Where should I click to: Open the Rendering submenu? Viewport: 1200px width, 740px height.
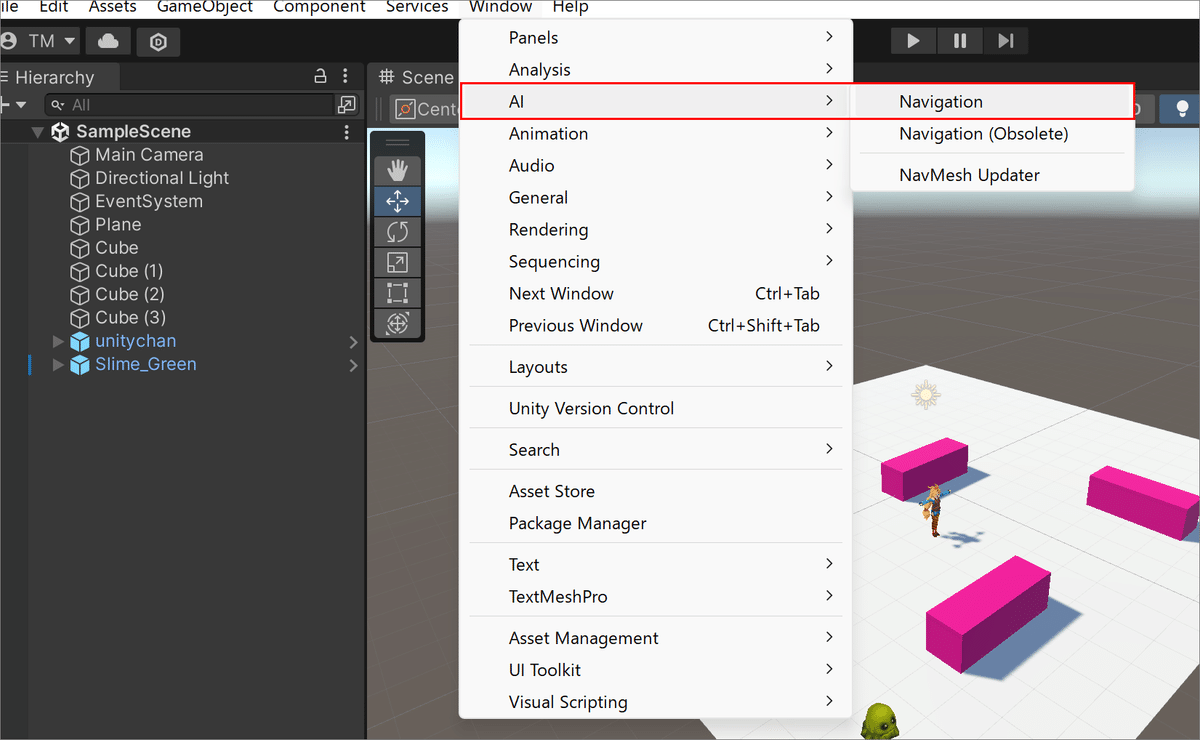(655, 230)
